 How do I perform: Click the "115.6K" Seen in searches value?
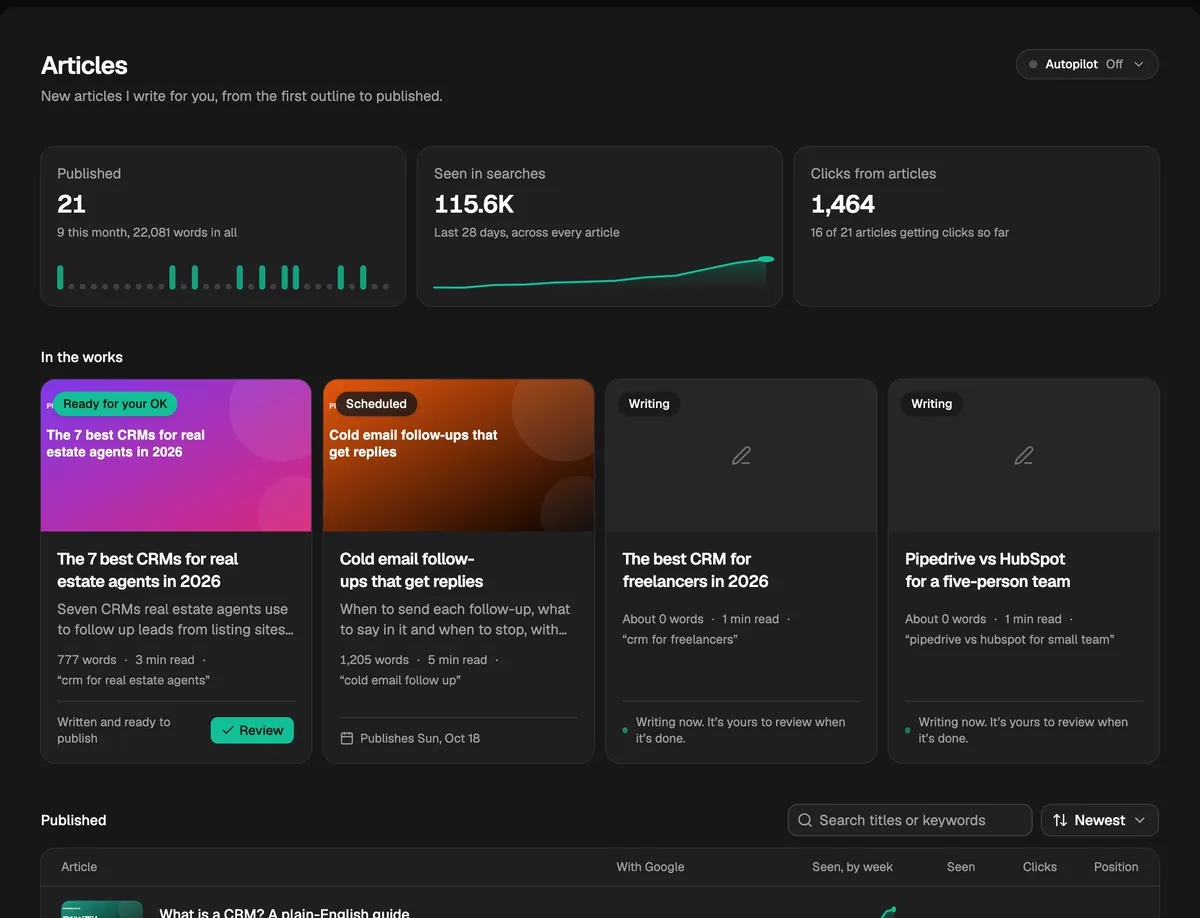[x=474, y=204]
